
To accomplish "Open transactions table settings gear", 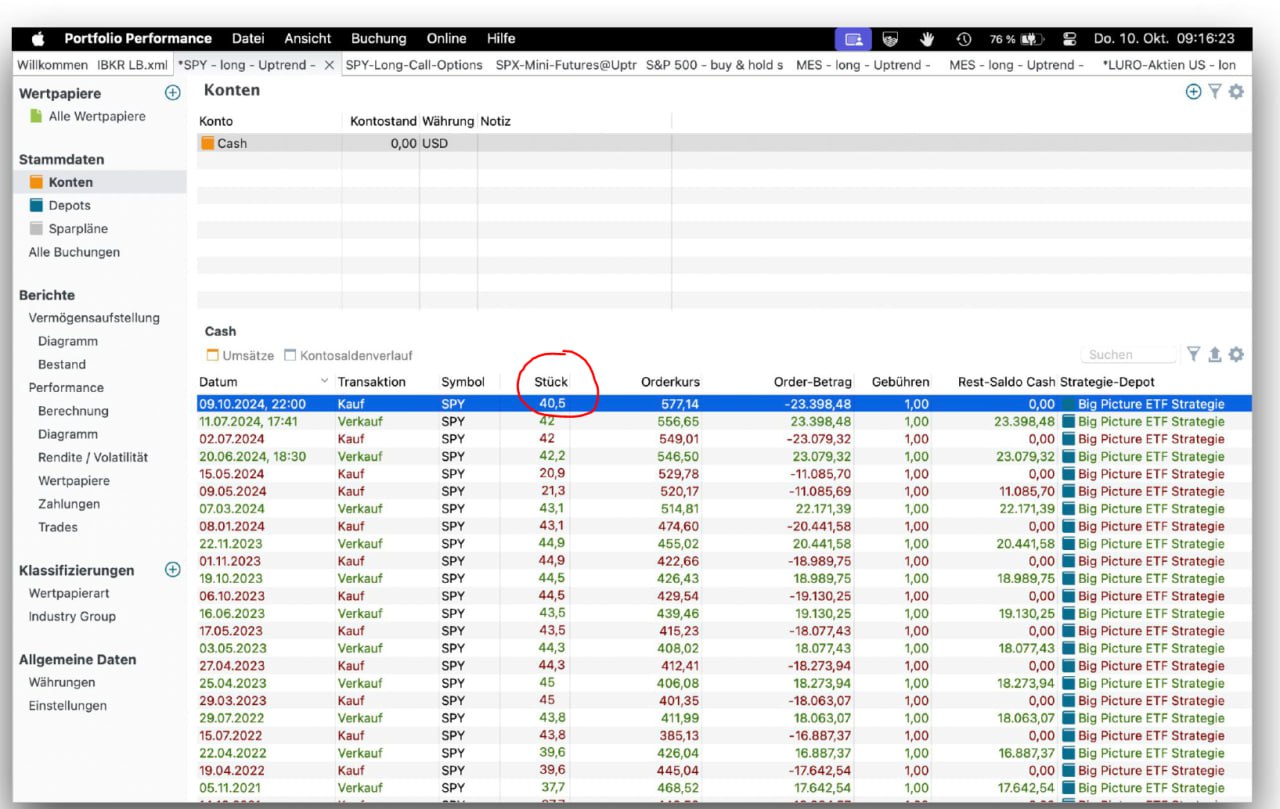I will click(1236, 355).
